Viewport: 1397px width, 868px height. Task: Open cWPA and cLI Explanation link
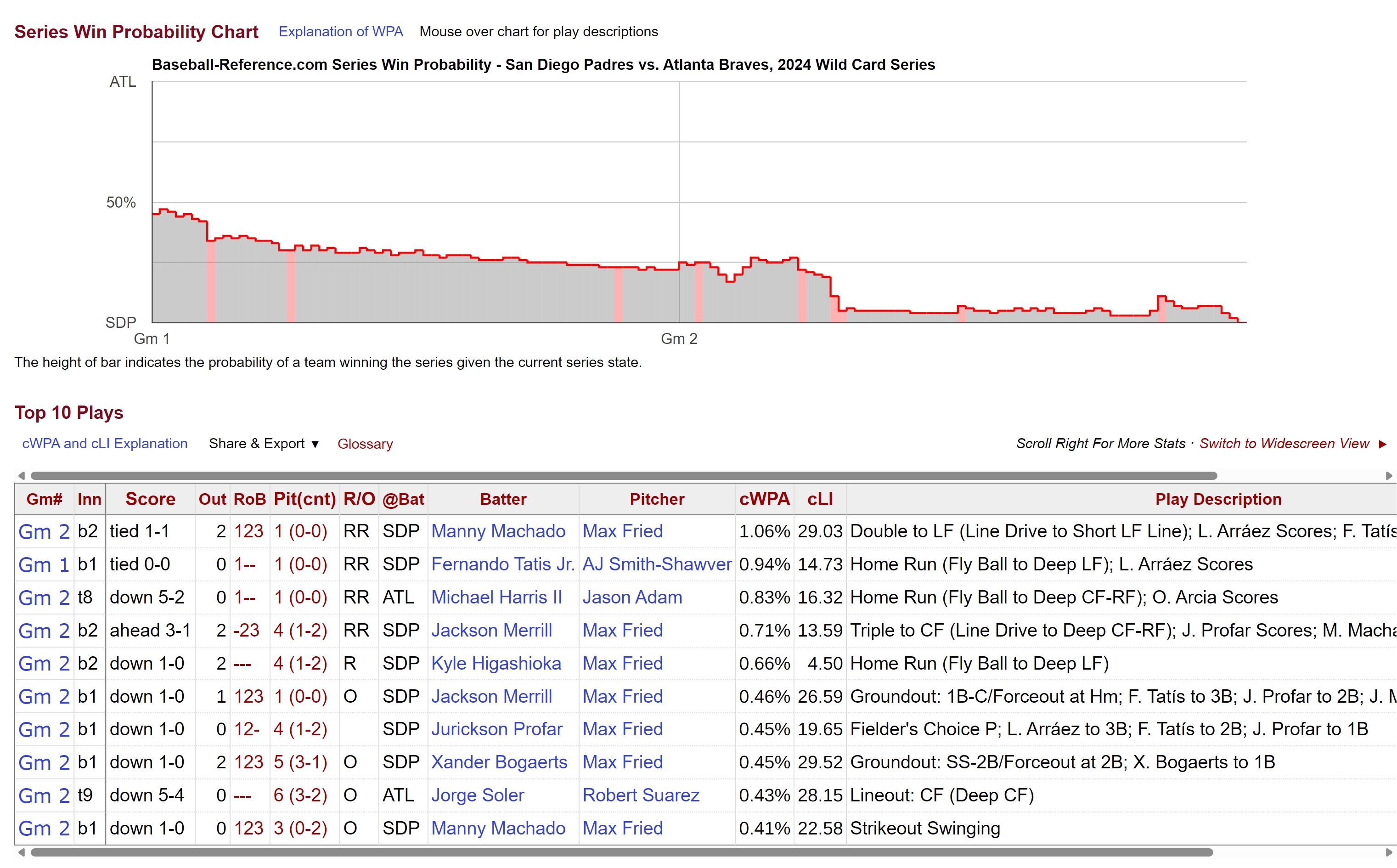104,444
